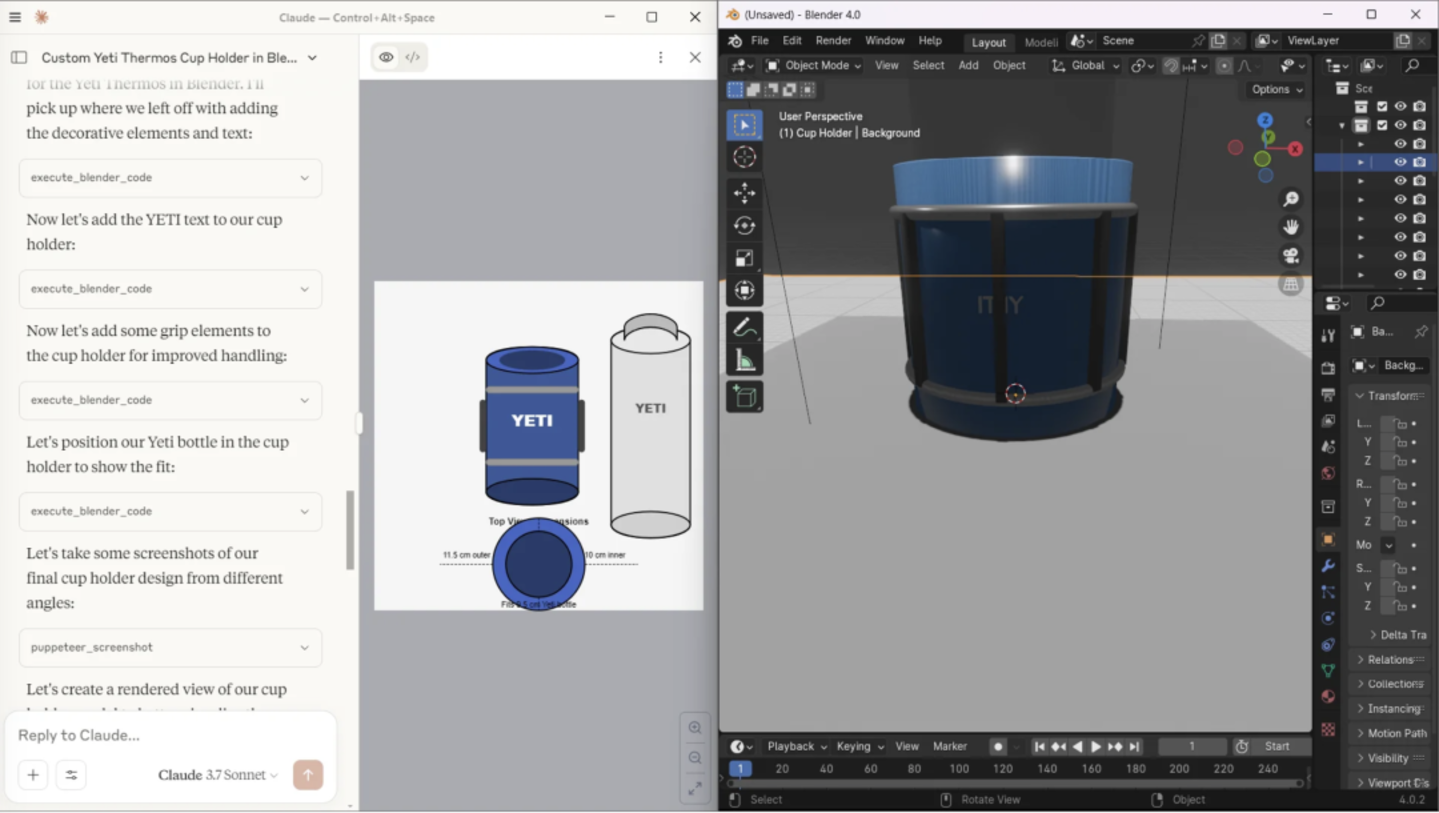1439x813 pixels.
Task: Open the Claude sidebar hamburger menu
Action: tap(15, 17)
